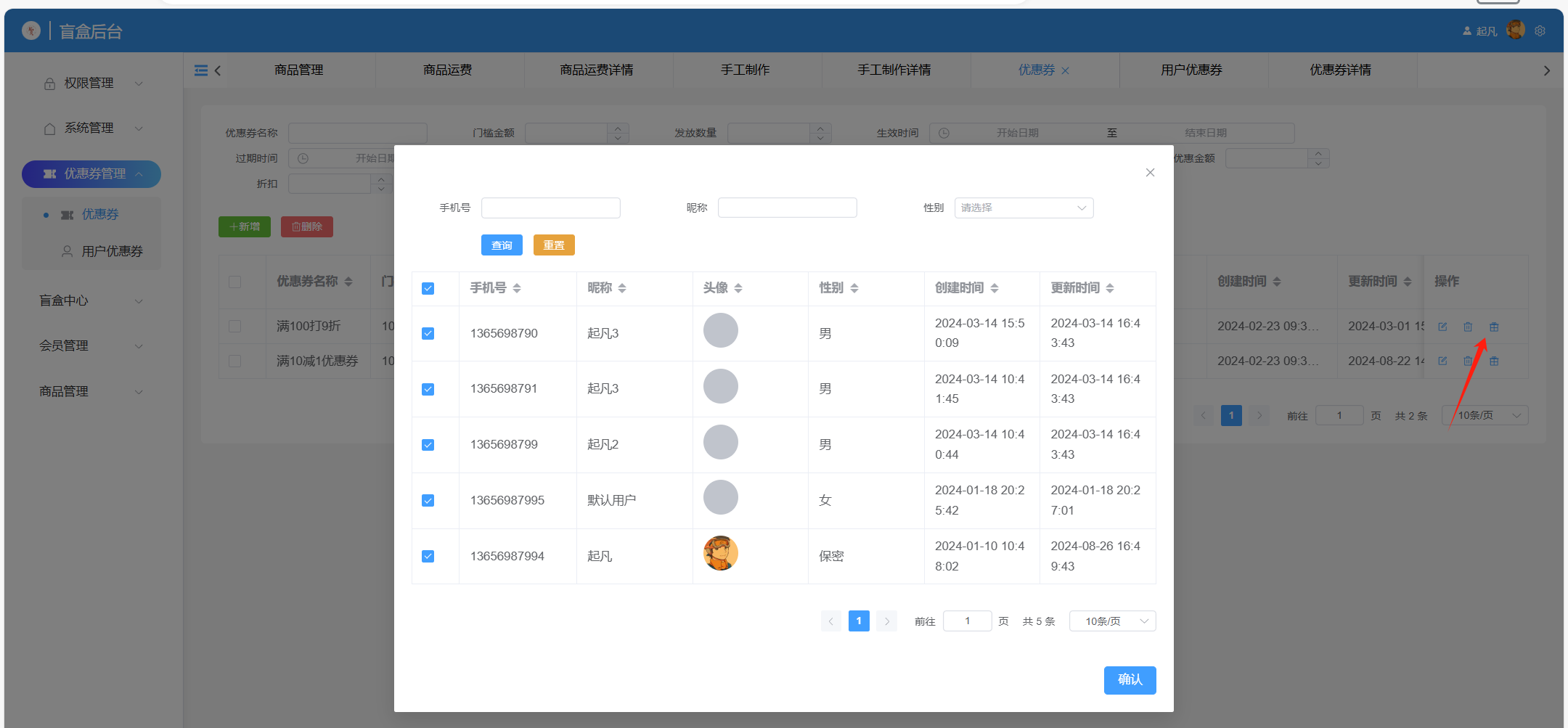Click the 优惠券名称 filter input
1568x728 pixels.
click(358, 133)
